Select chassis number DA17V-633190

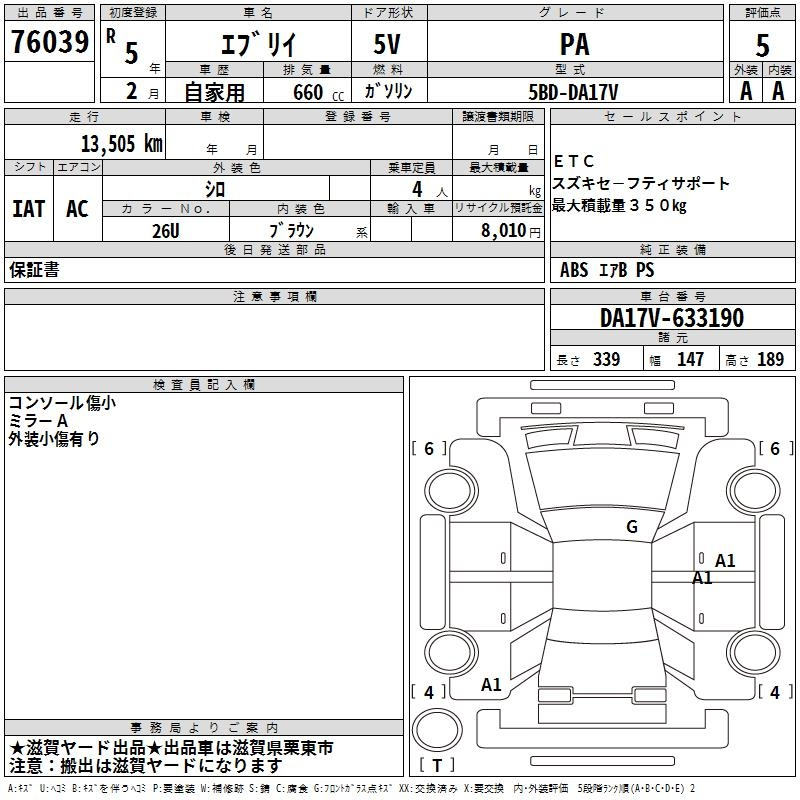pyautogui.click(x=672, y=317)
